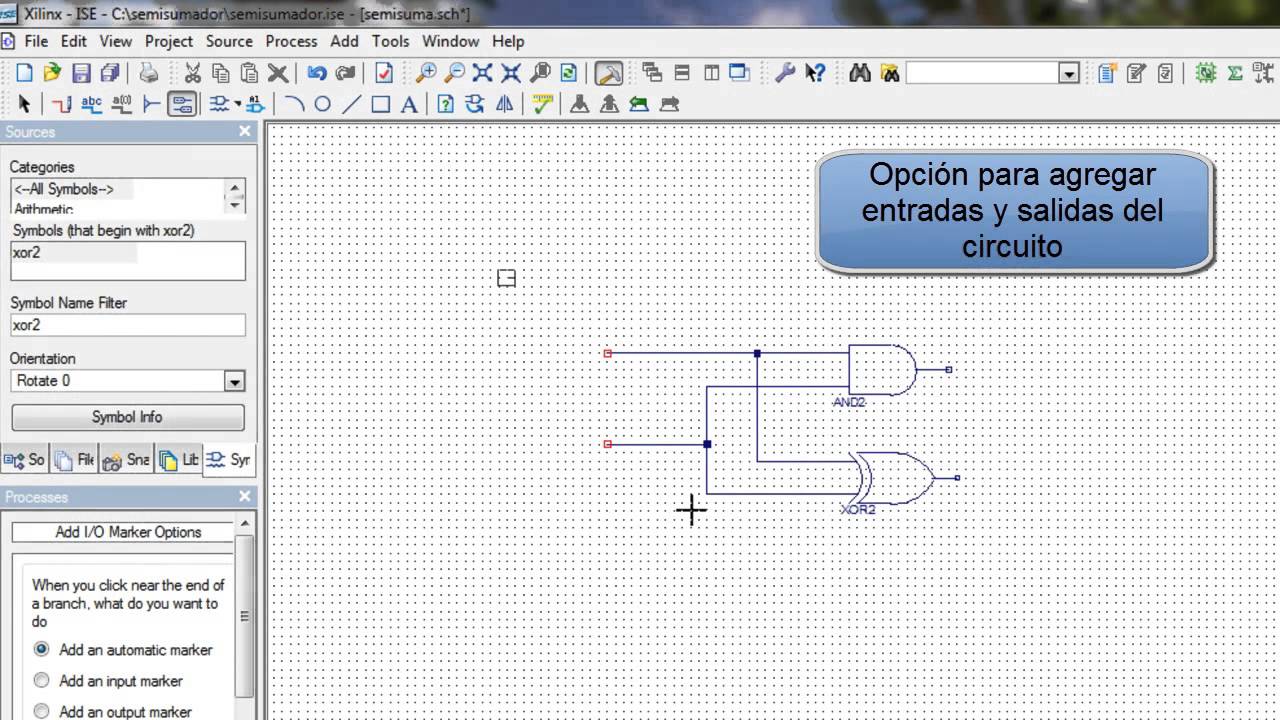Switch to the Libraries tab

178,460
